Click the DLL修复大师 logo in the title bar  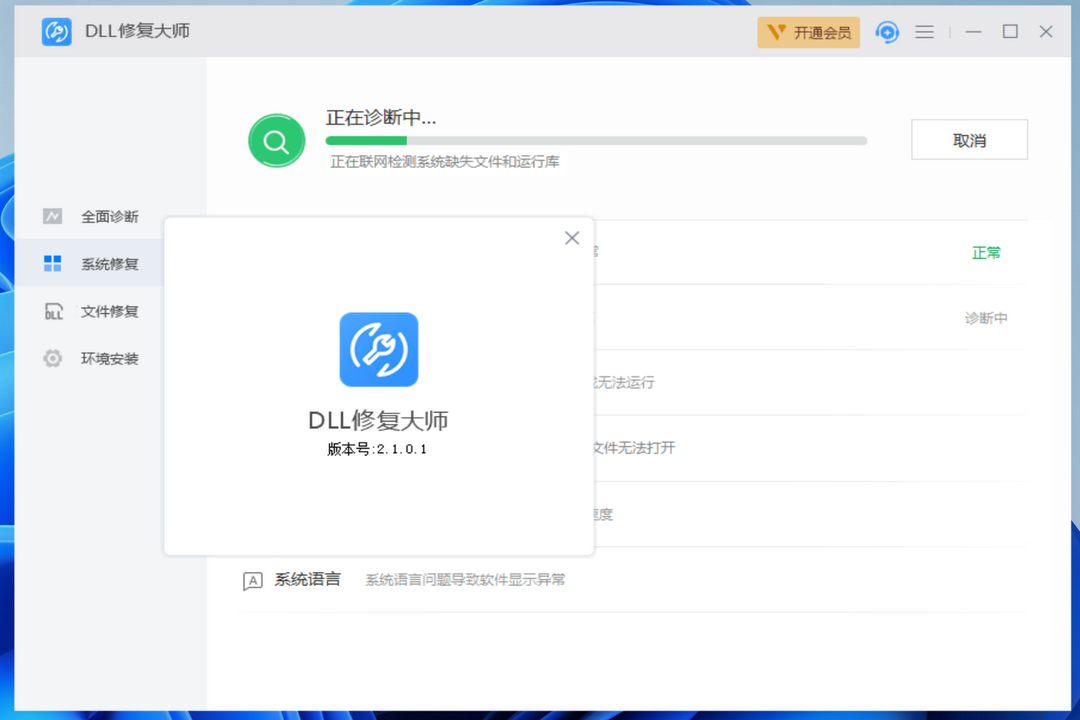coord(57,31)
